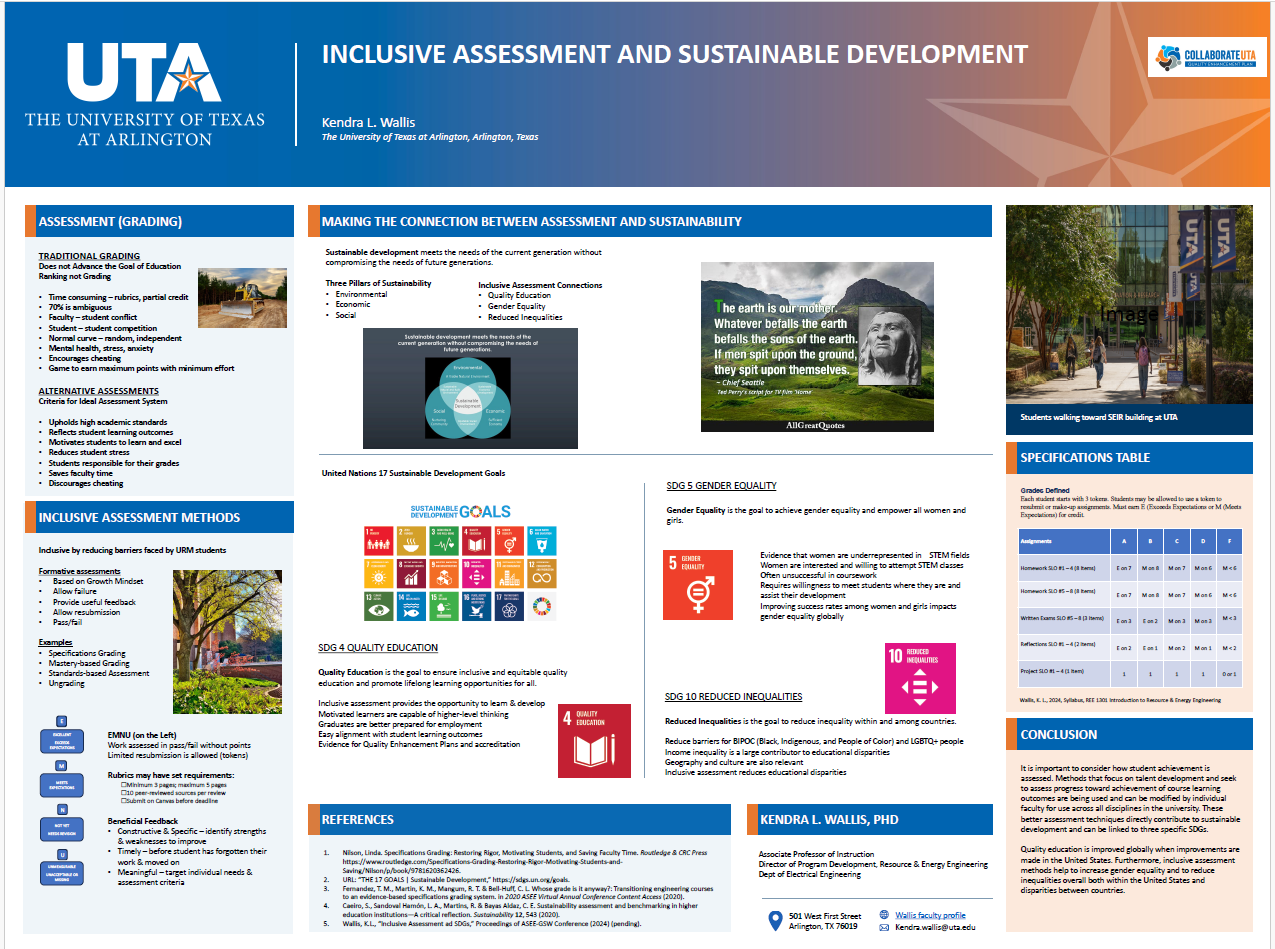Image resolution: width=1275 pixels, height=949 pixels.
Task: Click the globe icon beside faculty profile
Action: point(884,914)
